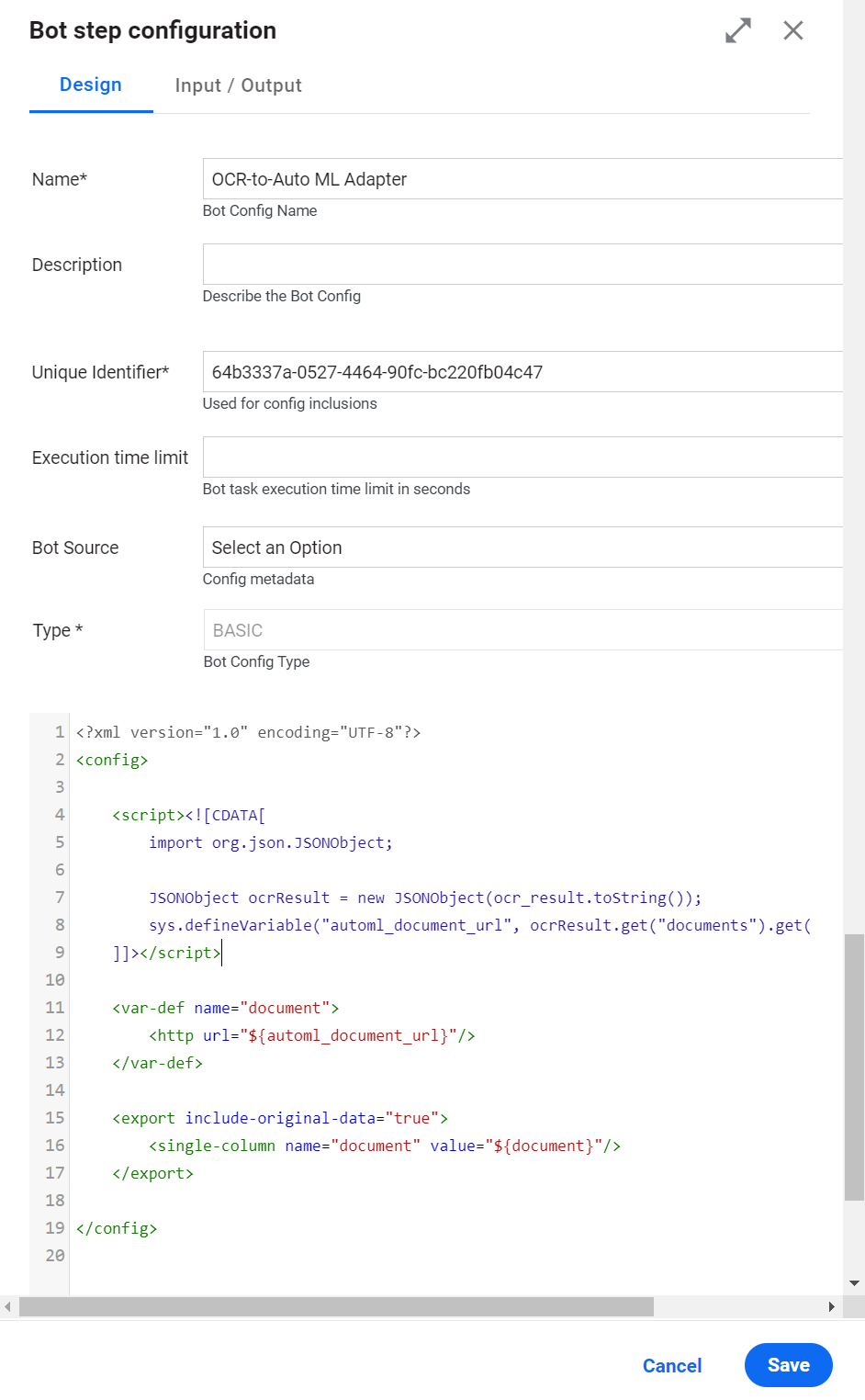Click the export include-original-data line
The height and width of the screenshot is (1400, 865).
pyautogui.click(x=280, y=1118)
